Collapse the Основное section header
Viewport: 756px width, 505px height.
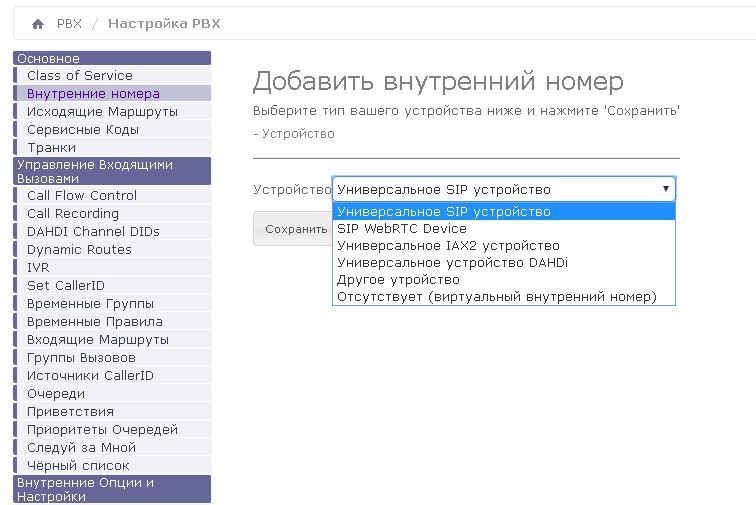pyautogui.click(x=112, y=58)
